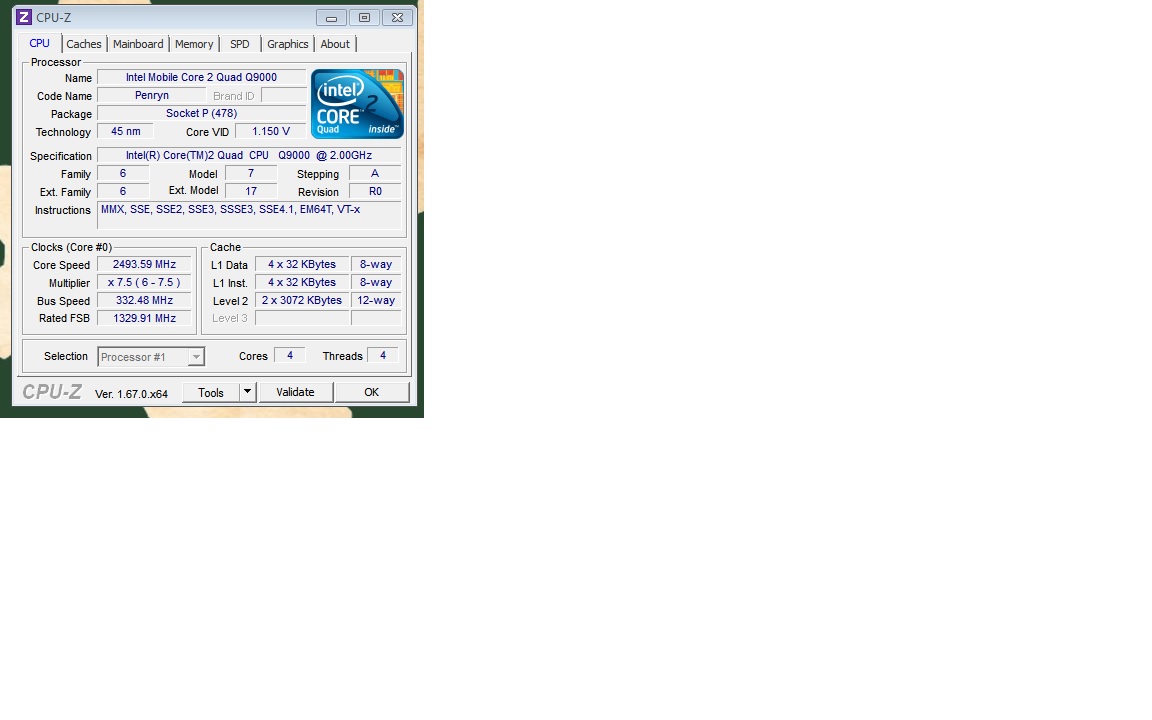Select the CPU tab
The image size is (1152, 720).
[x=40, y=43]
